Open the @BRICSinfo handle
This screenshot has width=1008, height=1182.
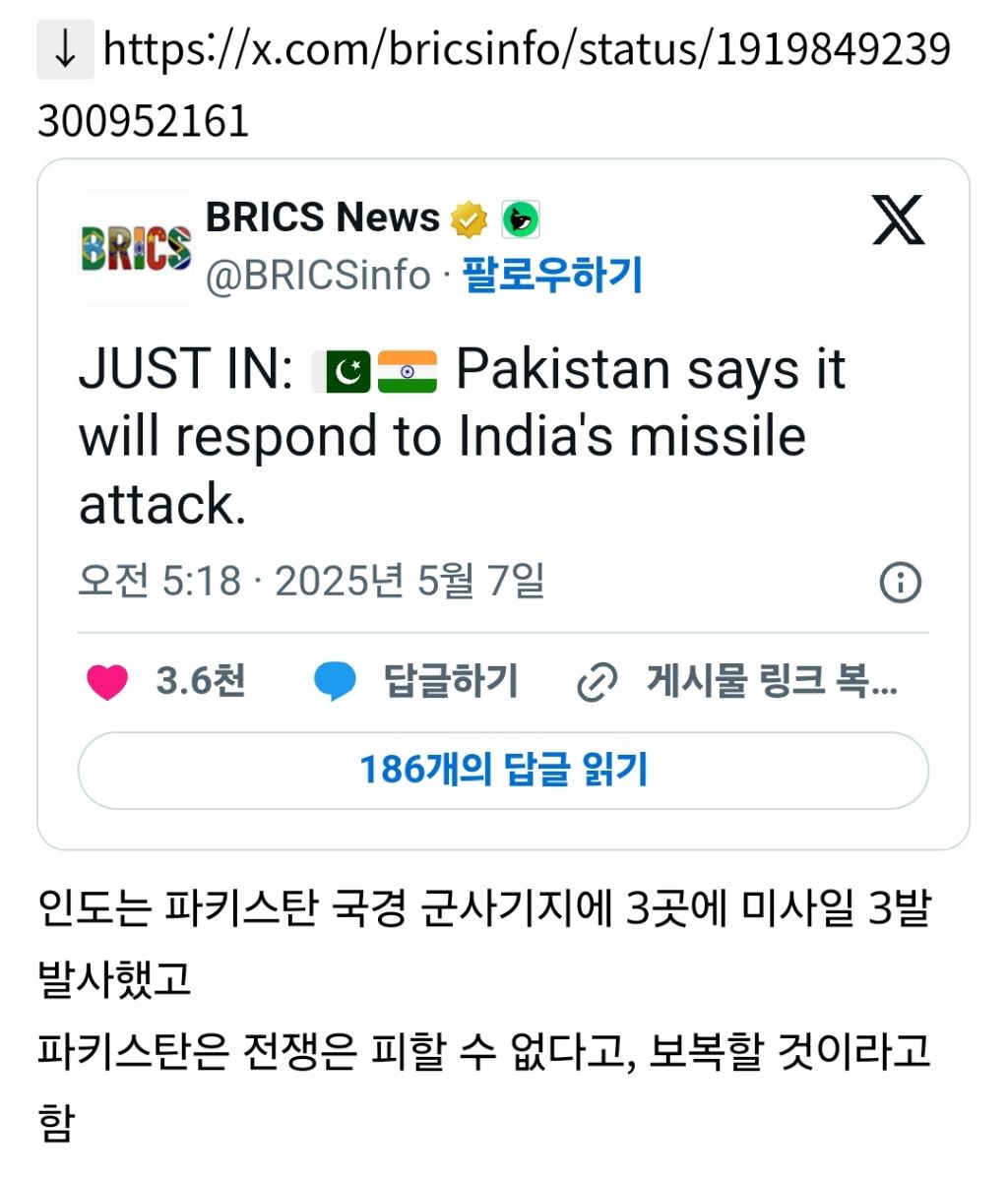(x=318, y=276)
